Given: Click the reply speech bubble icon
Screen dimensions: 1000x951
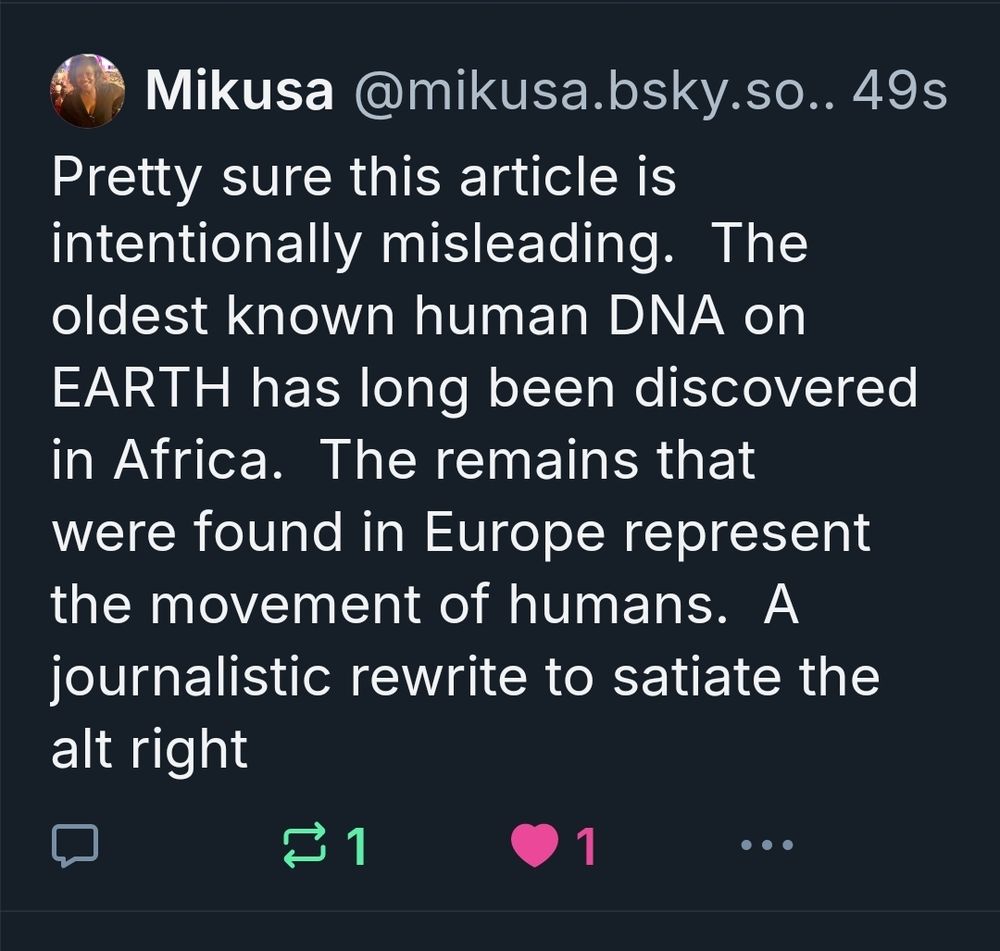Looking at the screenshot, I should click(x=75, y=846).
